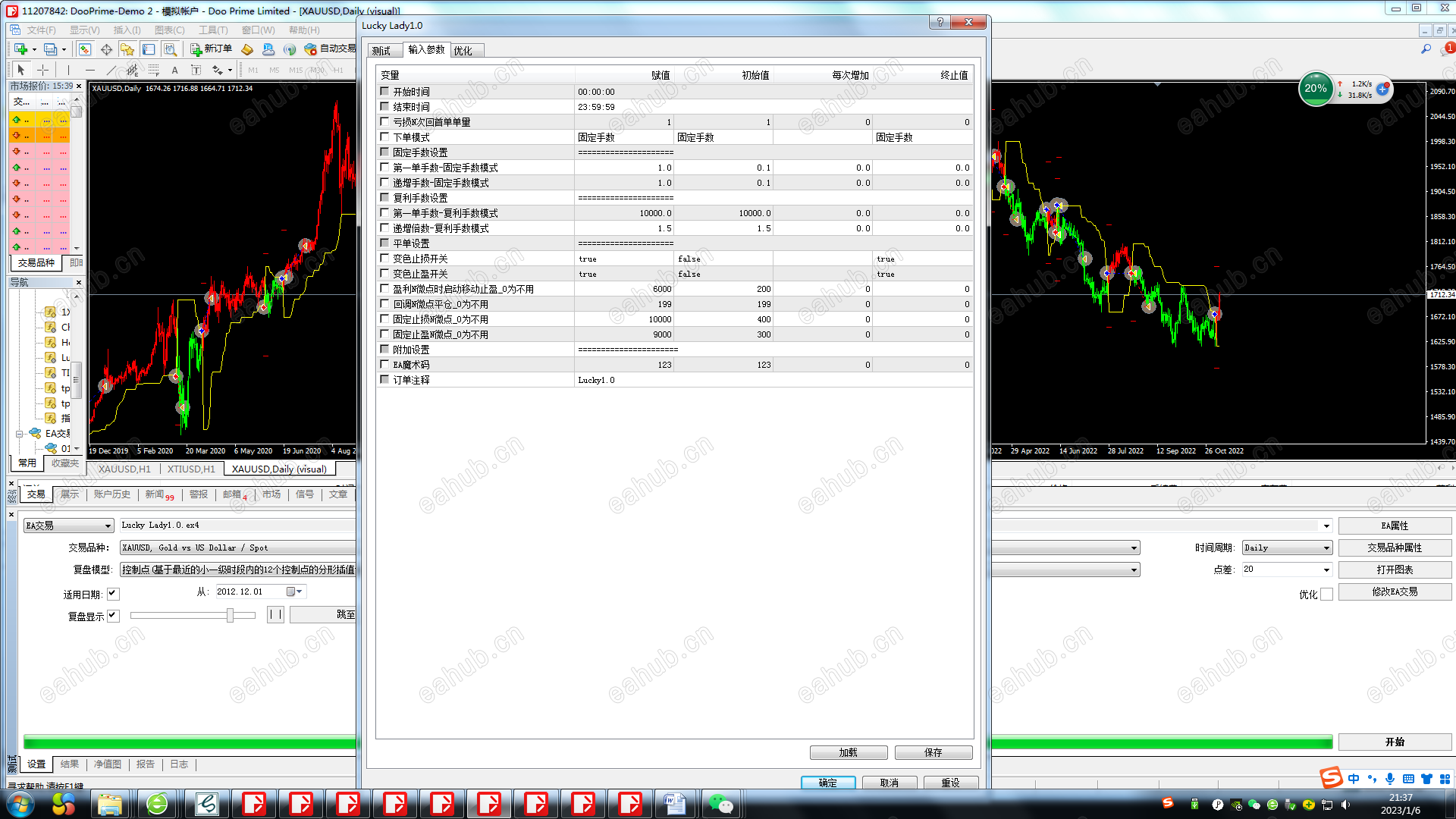The width and height of the screenshot is (1456, 819).
Task: Click the 加载 load button
Action: (848, 752)
